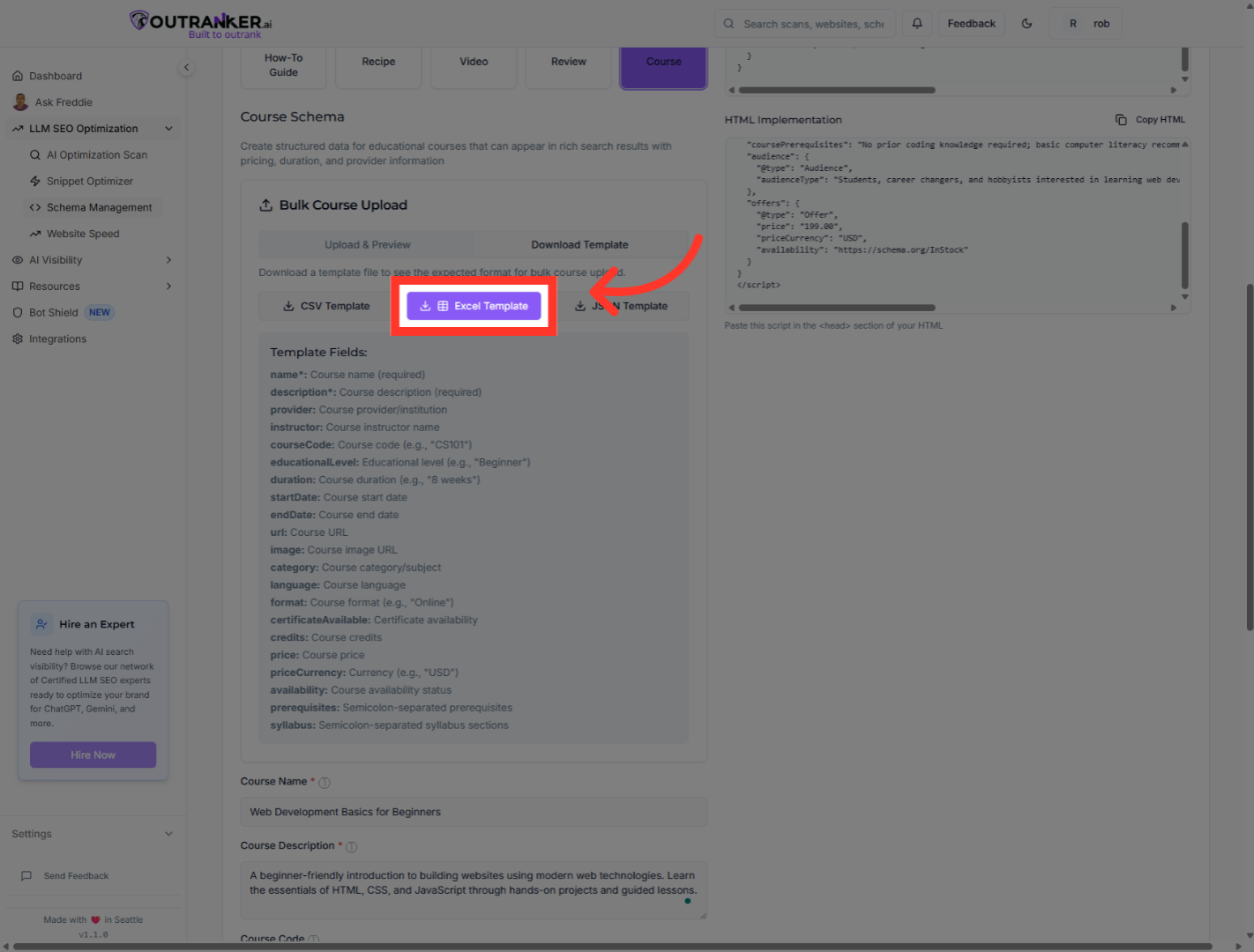This screenshot has width=1254, height=952.
Task: Click the 'Paste this script in the <head>' note
Action: pyautogui.click(x=833, y=326)
